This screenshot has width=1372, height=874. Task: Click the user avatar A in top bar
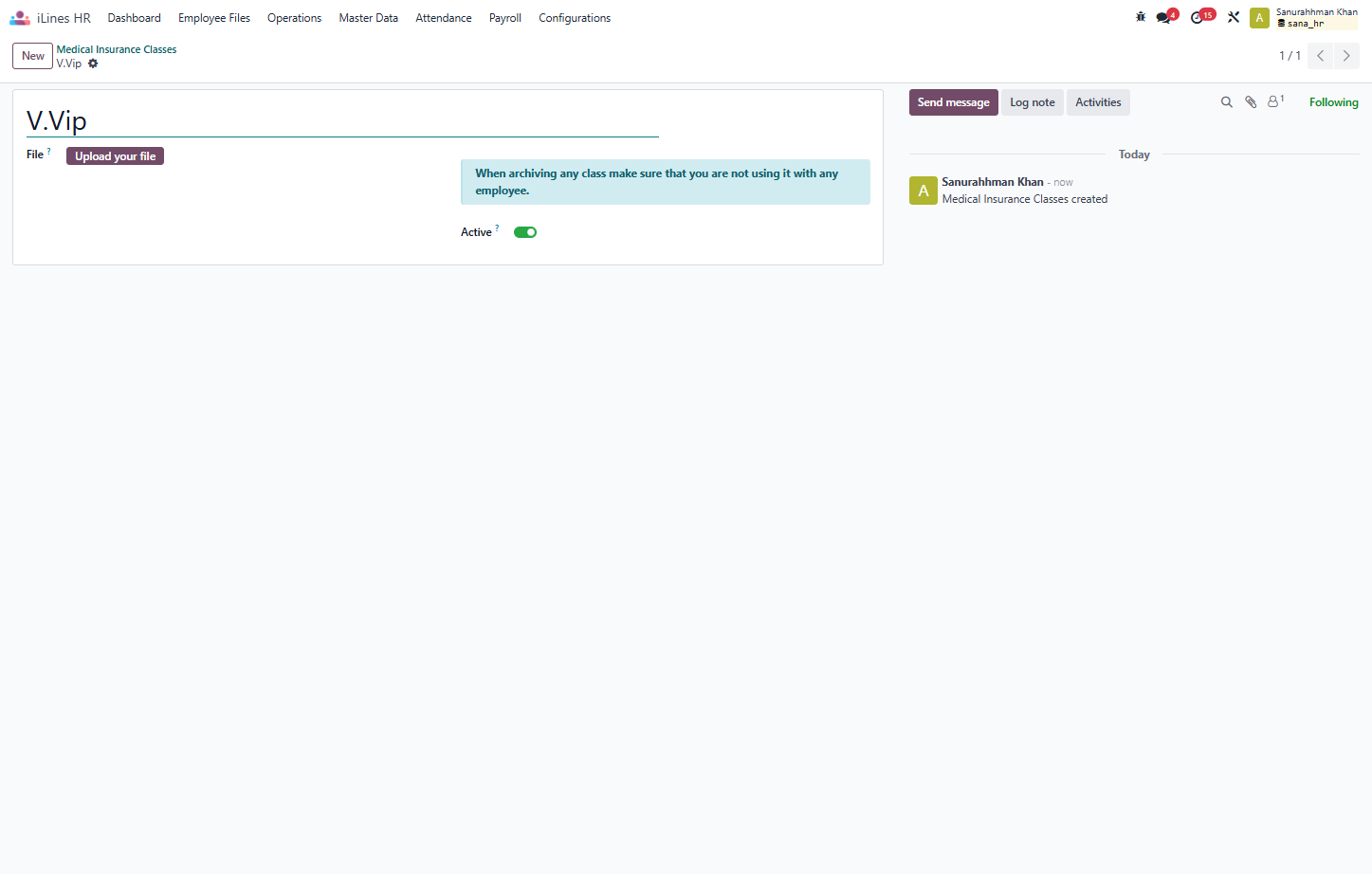point(1259,18)
